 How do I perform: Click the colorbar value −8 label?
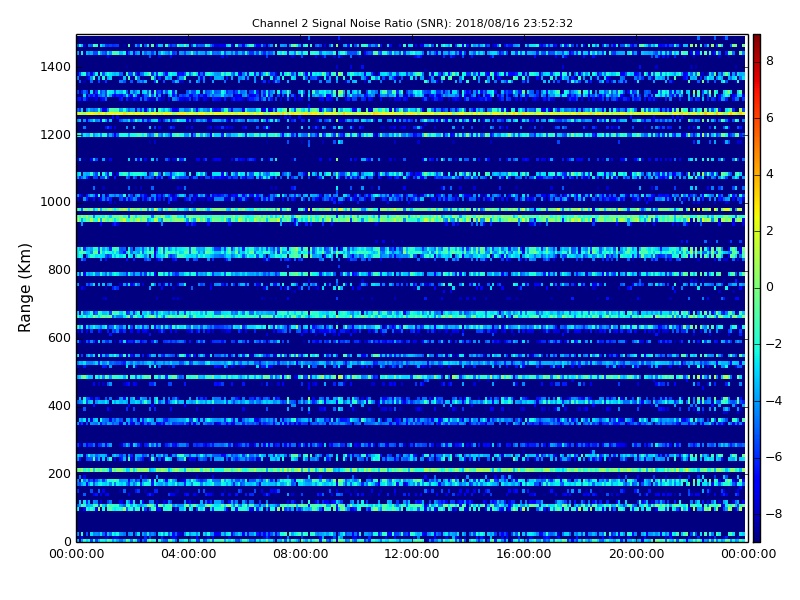pos(774,514)
